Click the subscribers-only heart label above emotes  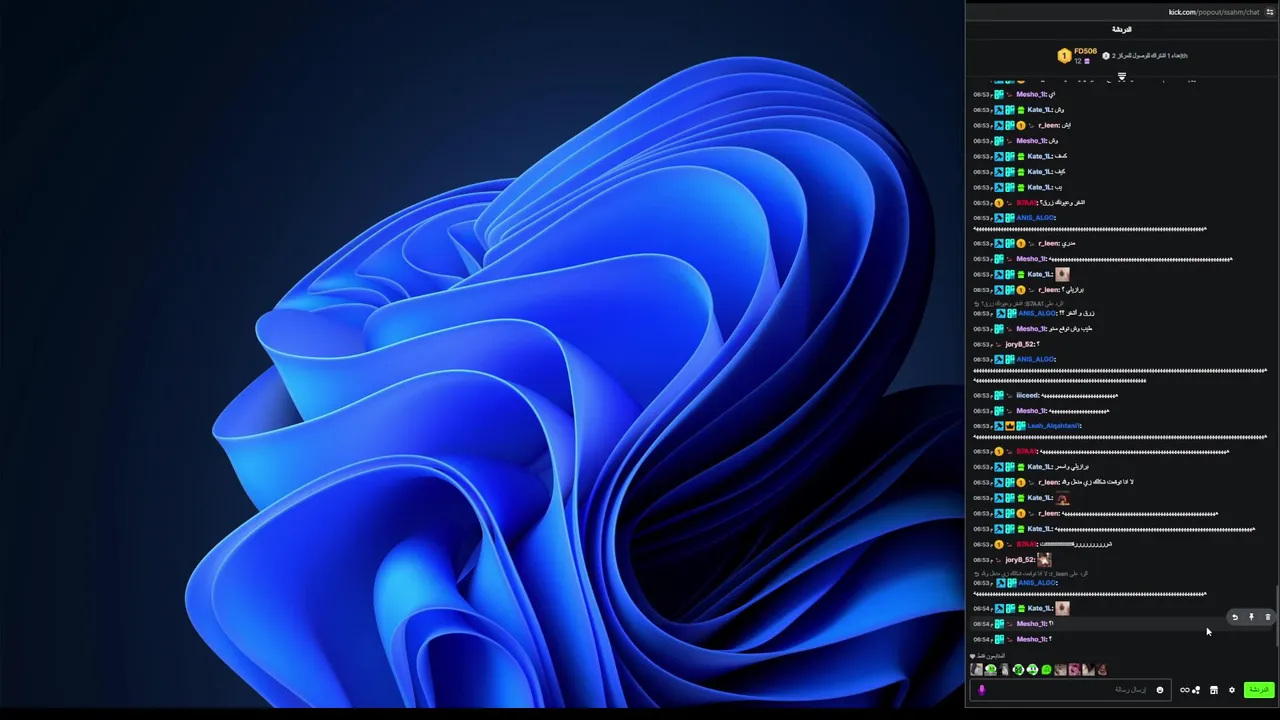click(988, 656)
